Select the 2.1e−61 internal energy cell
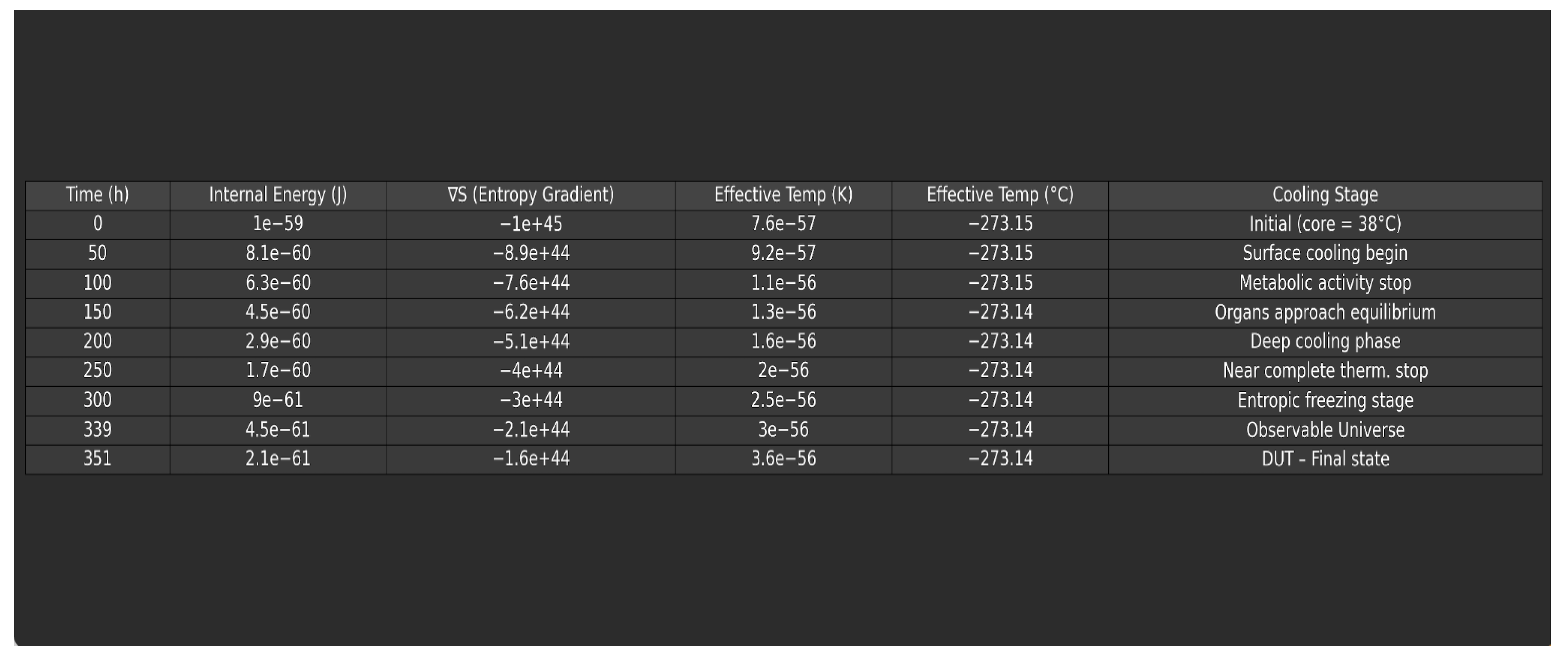 tap(278, 459)
